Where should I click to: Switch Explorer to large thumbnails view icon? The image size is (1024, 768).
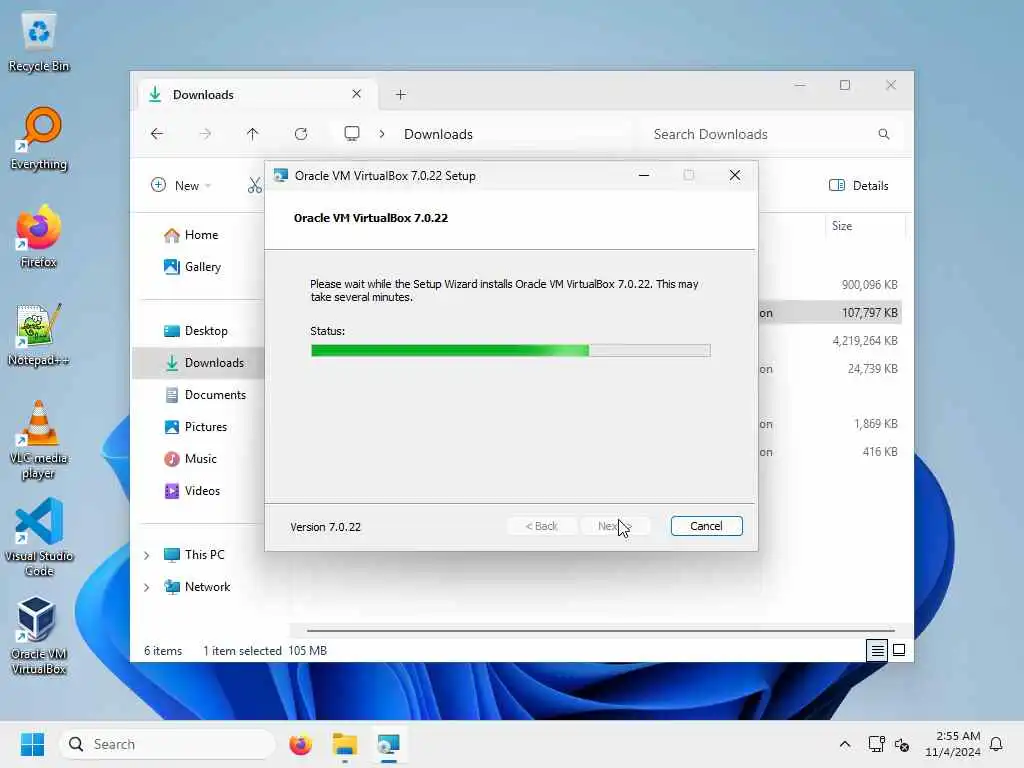click(899, 650)
